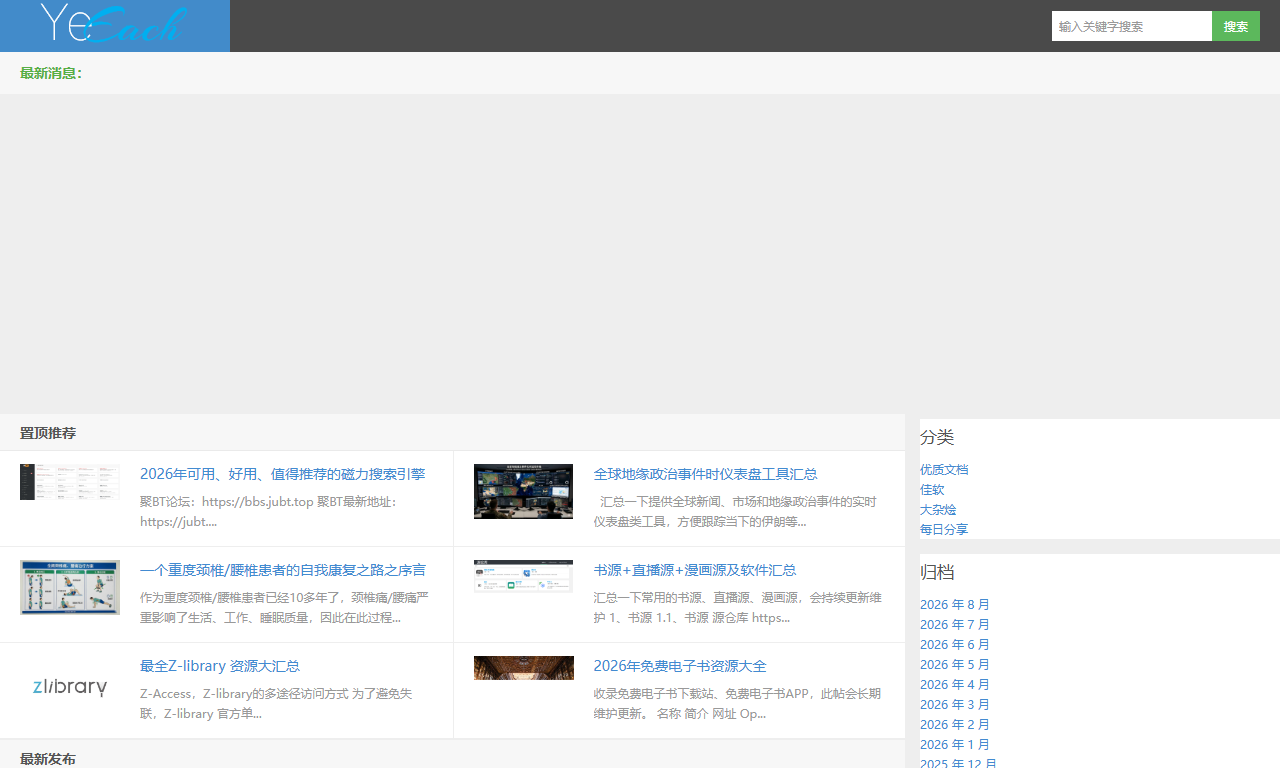Click the green 搜索 search button
The height and width of the screenshot is (768, 1280).
(1236, 26)
